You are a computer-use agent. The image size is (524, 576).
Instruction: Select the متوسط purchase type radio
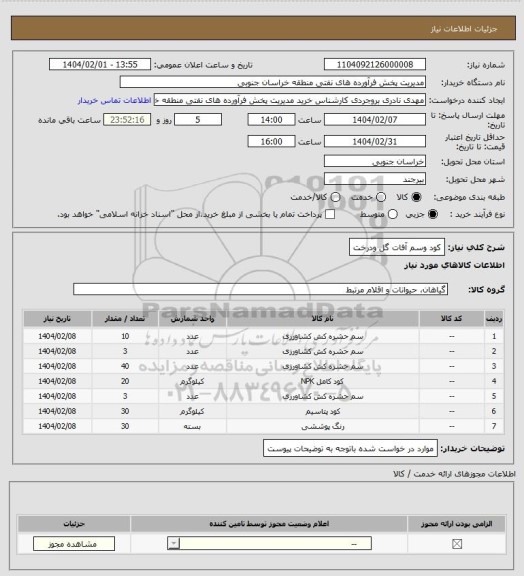pyautogui.click(x=393, y=214)
